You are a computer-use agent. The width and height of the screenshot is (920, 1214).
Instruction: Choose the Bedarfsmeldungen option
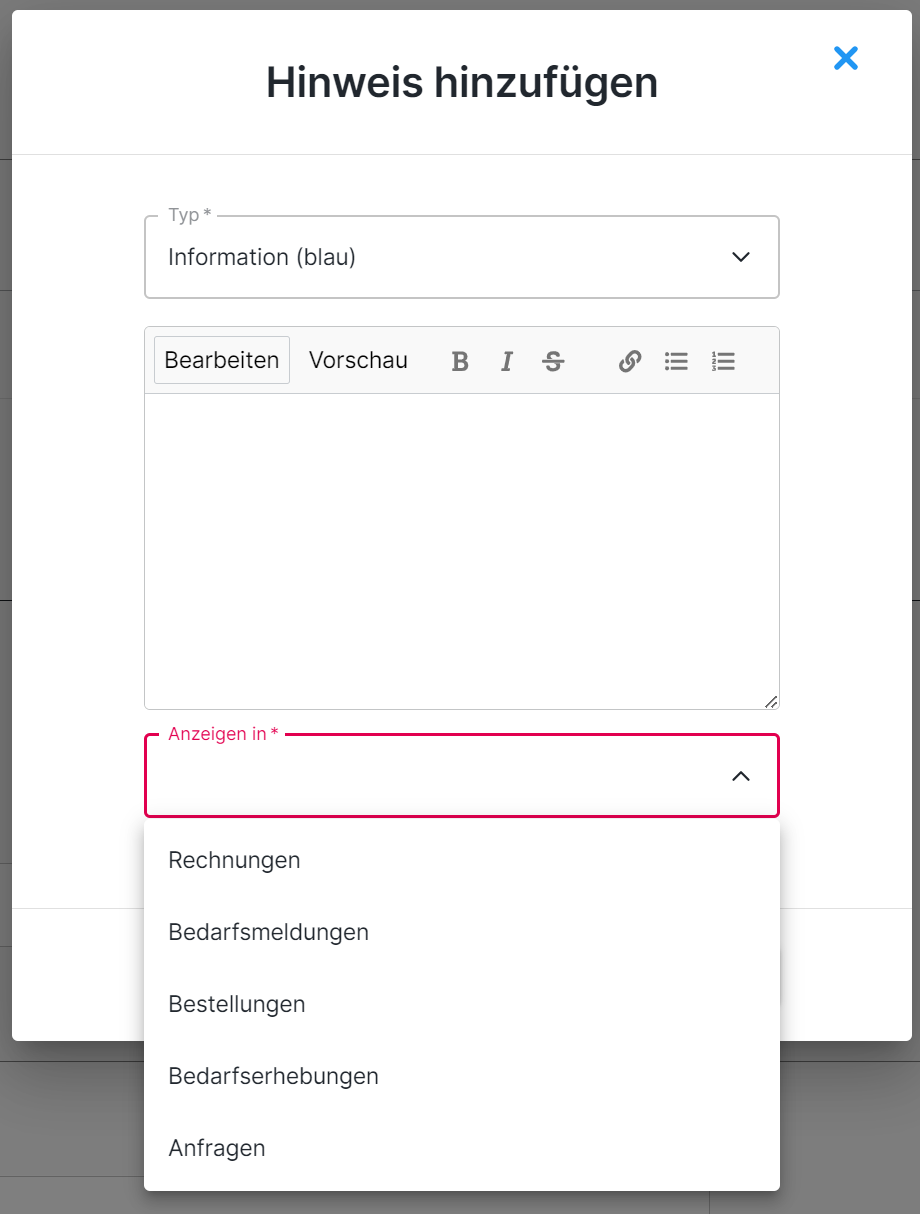[x=268, y=932]
